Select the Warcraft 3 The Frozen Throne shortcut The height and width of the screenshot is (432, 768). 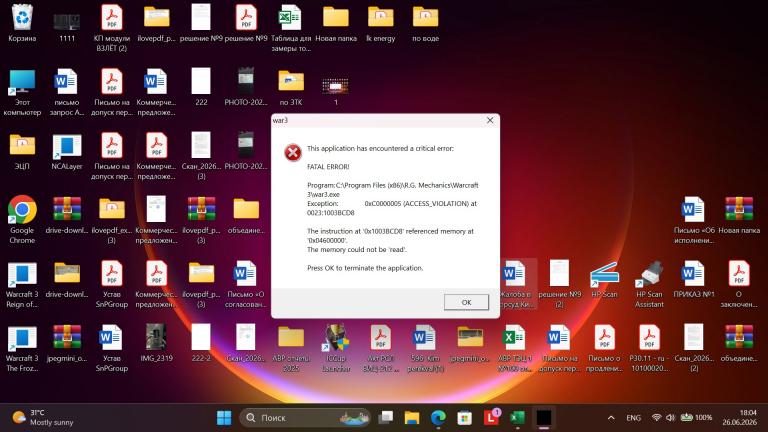pyautogui.click(x=22, y=348)
